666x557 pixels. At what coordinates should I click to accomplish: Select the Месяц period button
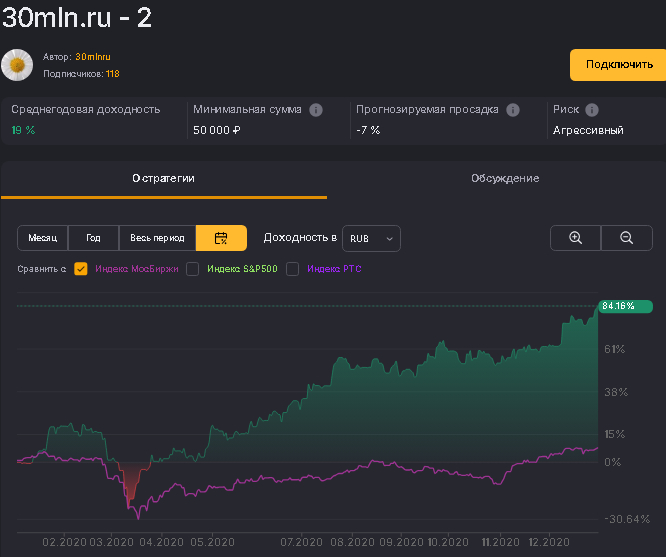tap(43, 238)
